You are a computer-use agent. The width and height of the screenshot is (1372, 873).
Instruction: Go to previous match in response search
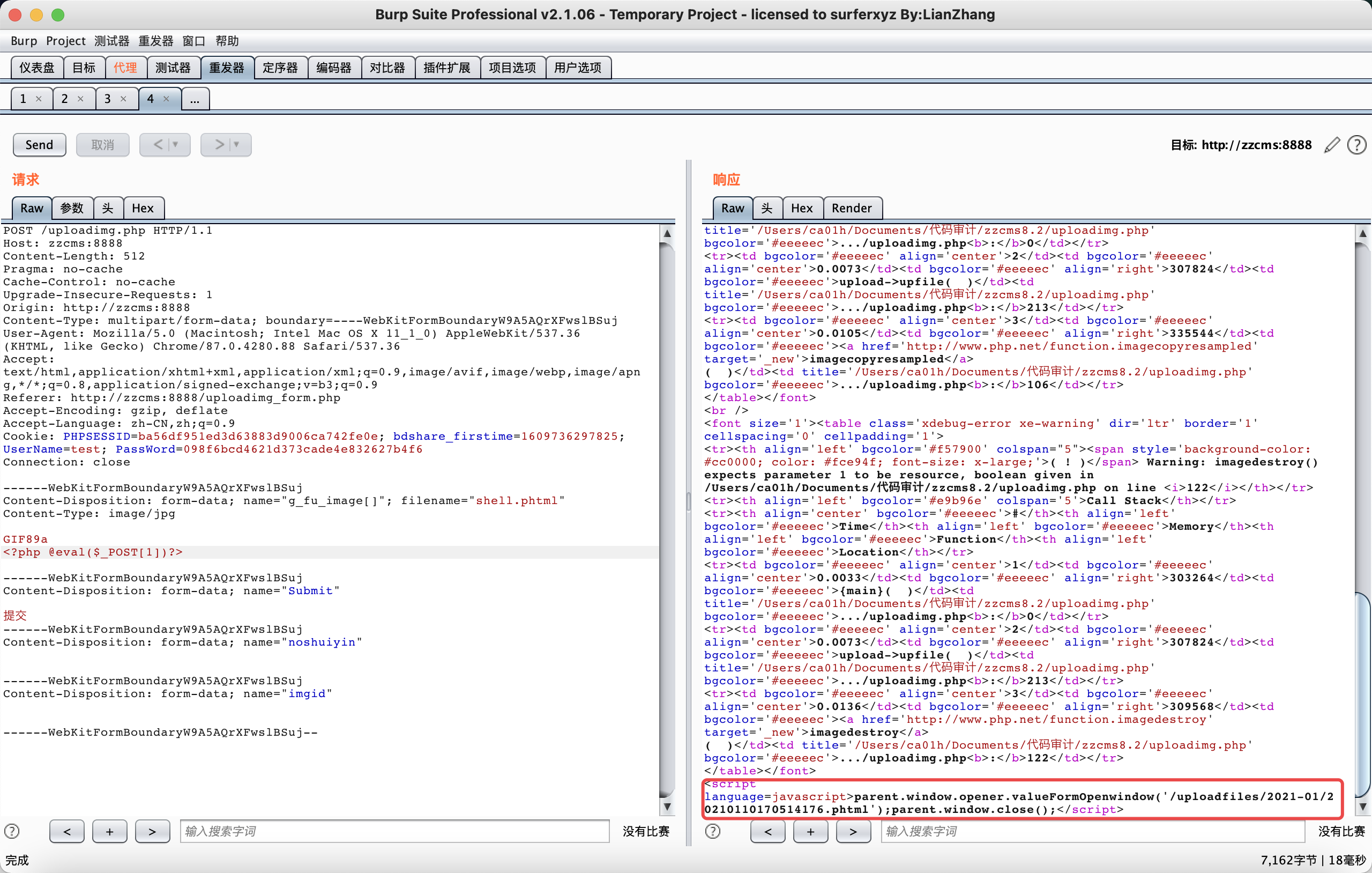(767, 831)
